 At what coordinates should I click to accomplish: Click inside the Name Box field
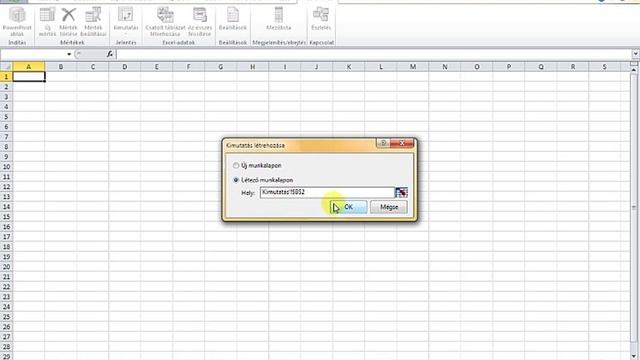tap(33, 54)
